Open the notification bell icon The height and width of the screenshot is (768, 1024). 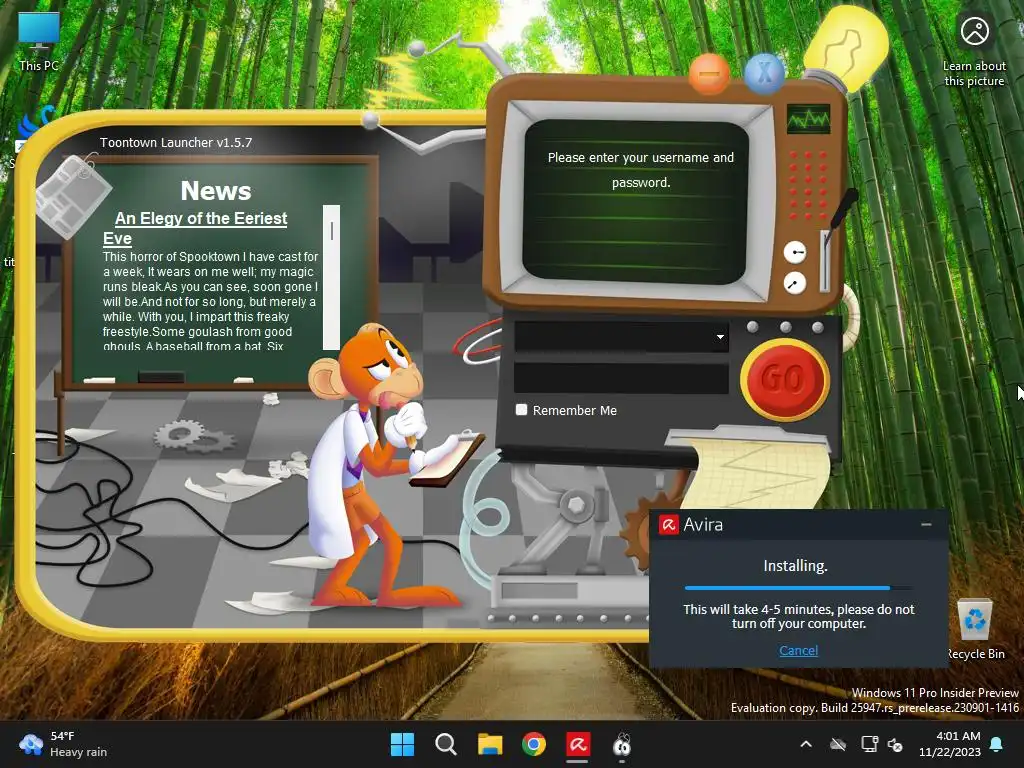pos(997,744)
